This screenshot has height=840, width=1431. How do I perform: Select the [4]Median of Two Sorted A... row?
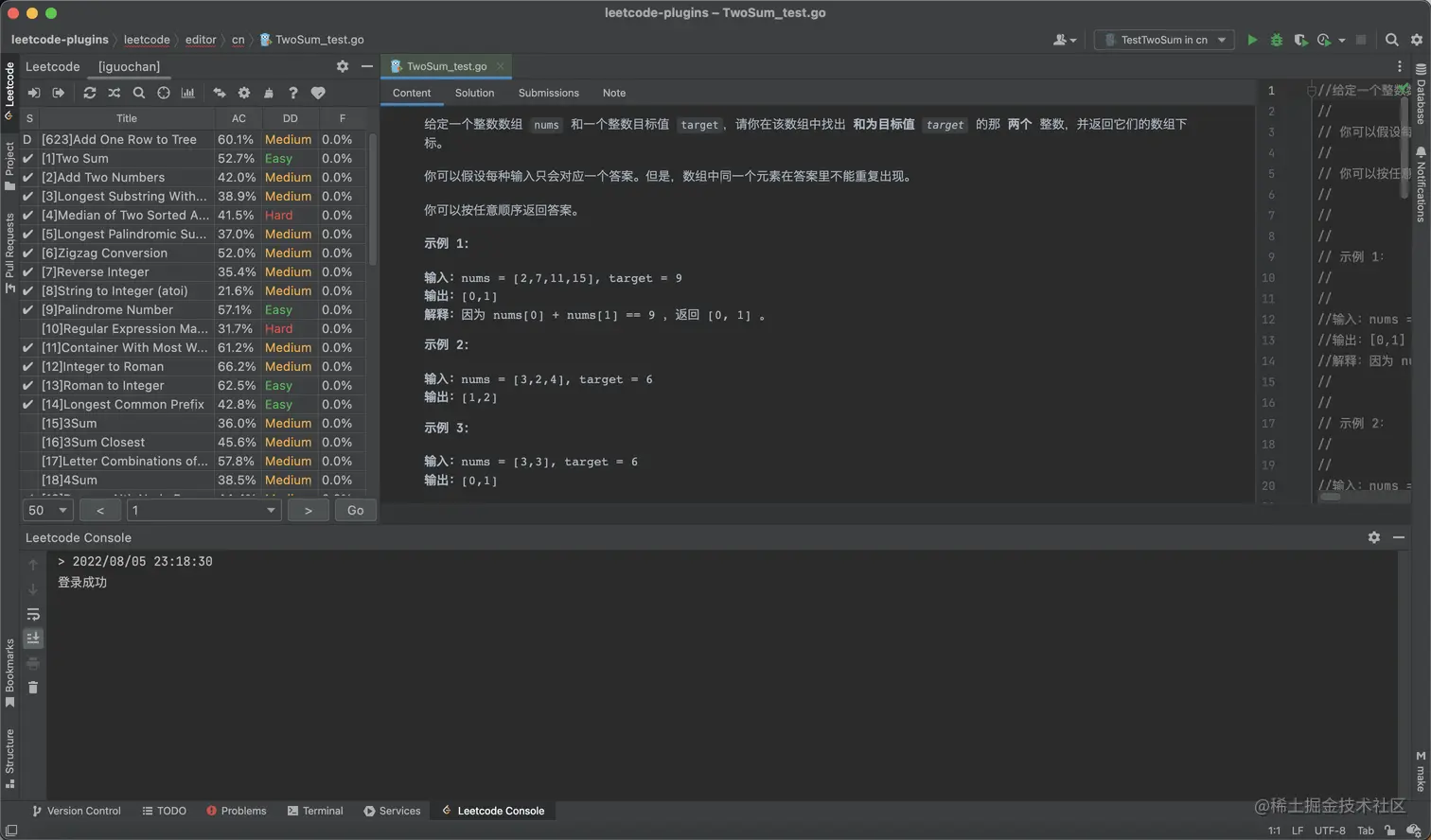pyautogui.click(x=194, y=215)
